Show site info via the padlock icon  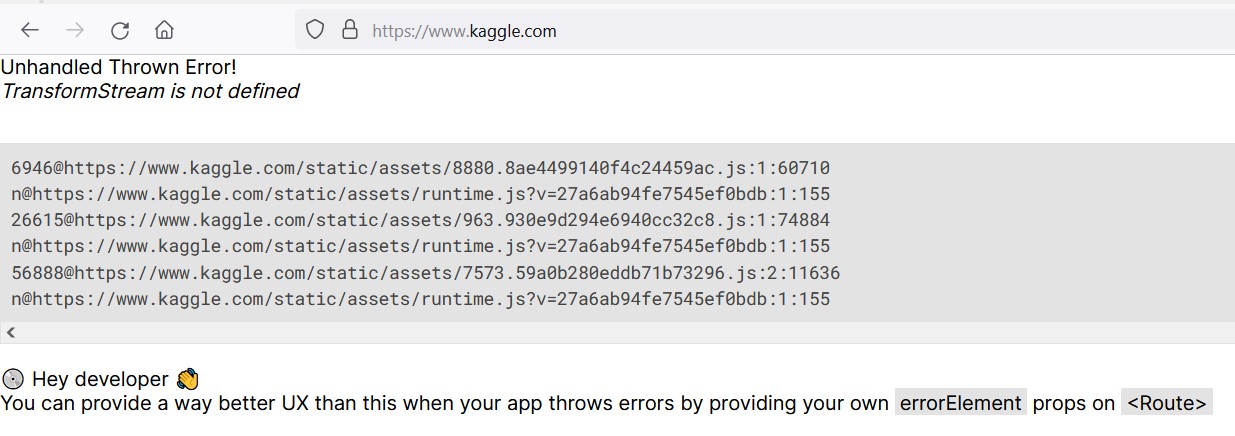(x=350, y=30)
